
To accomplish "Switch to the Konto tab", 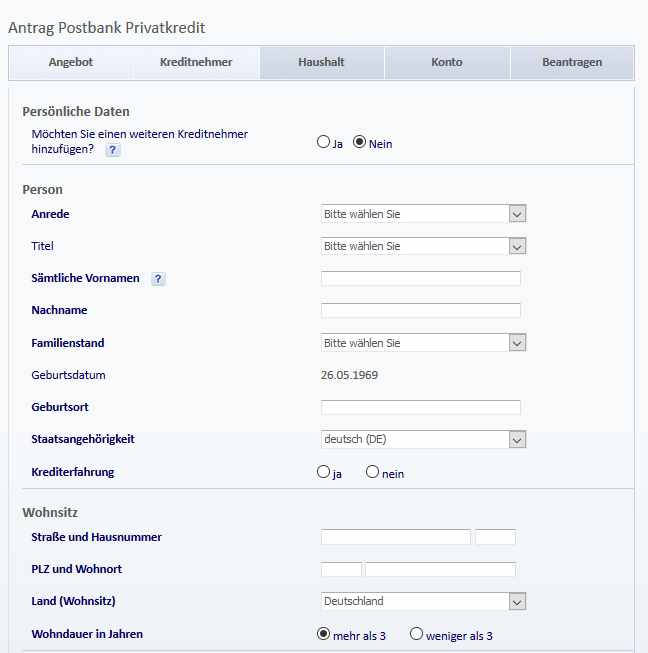I will (447, 62).
